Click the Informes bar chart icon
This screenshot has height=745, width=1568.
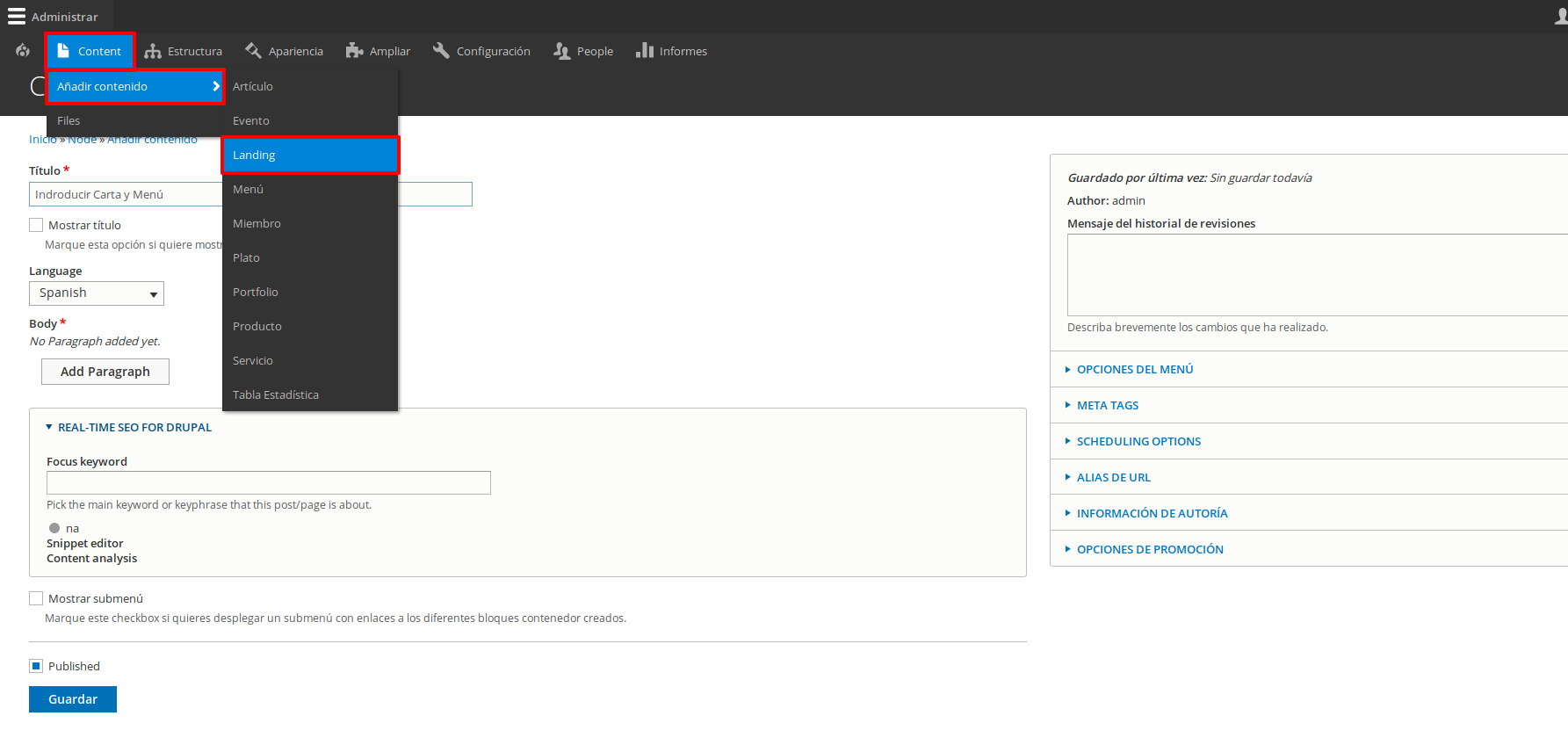(x=645, y=51)
